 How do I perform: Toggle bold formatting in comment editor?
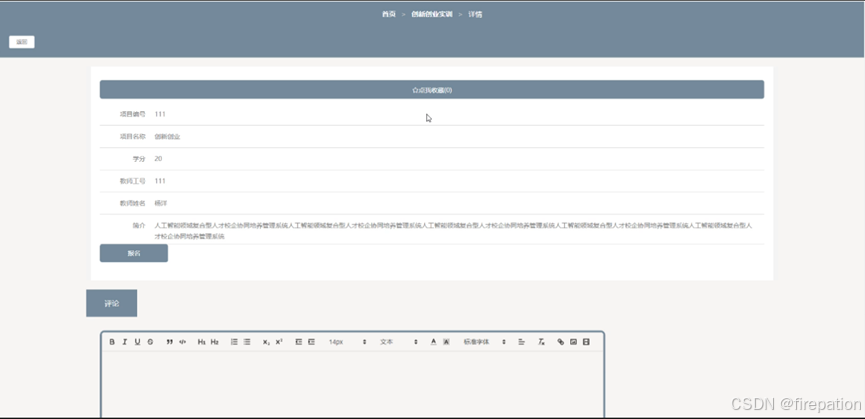[x=112, y=342]
